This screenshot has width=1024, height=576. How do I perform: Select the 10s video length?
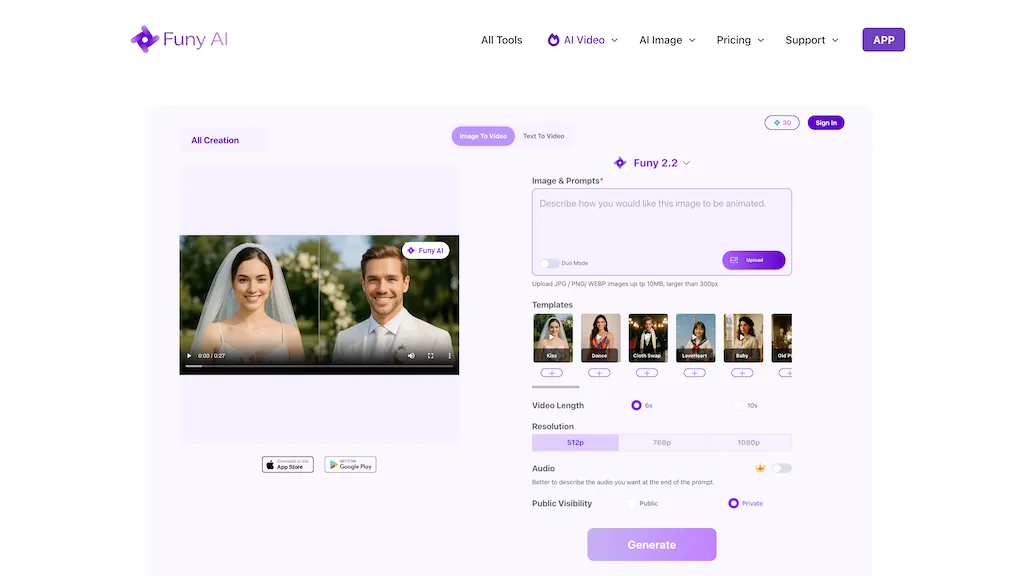click(739, 406)
